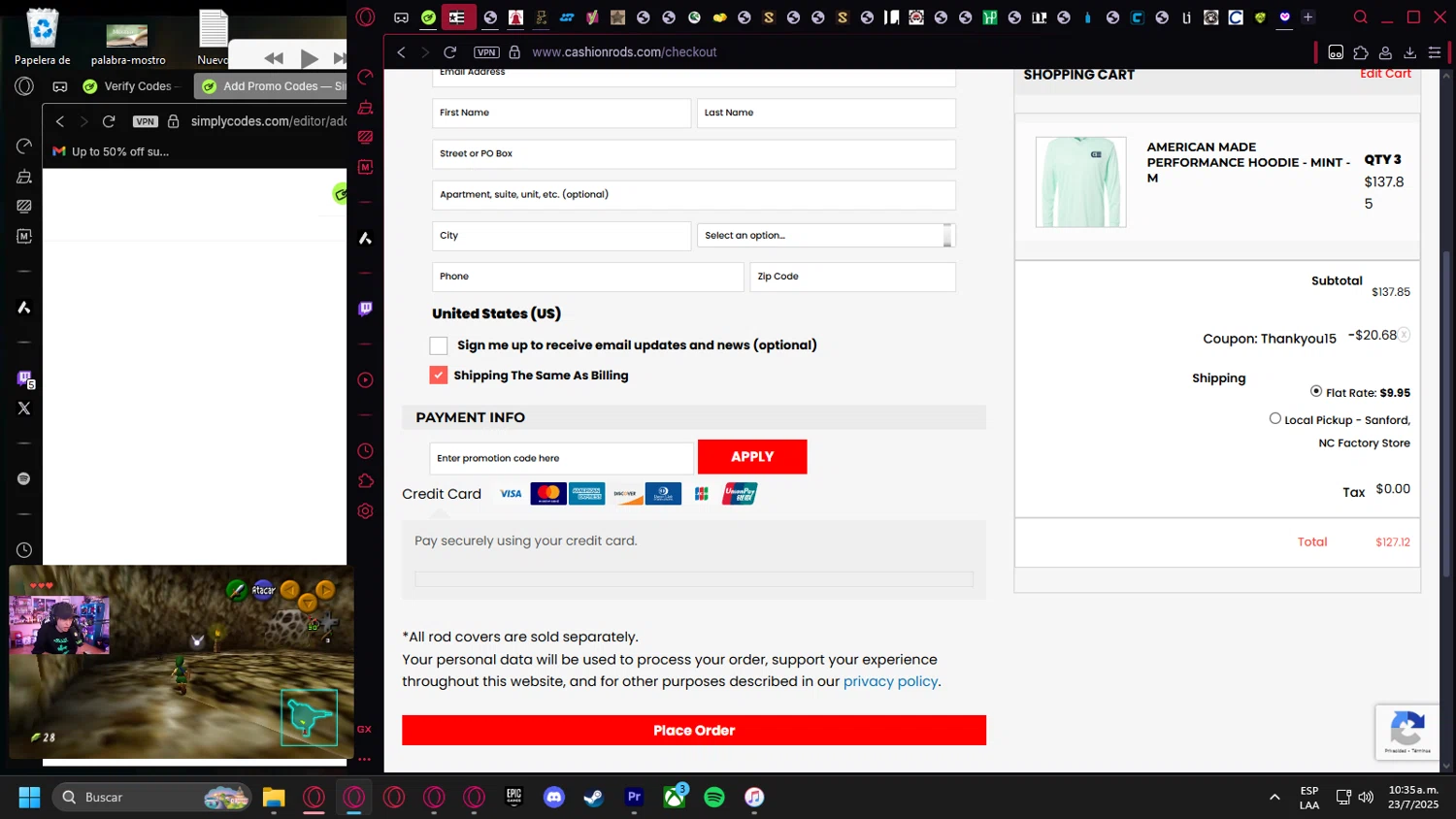The width and height of the screenshot is (1456, 819).
Task: Open easy setup sliders icon
Action: (x=1435, y=52)
